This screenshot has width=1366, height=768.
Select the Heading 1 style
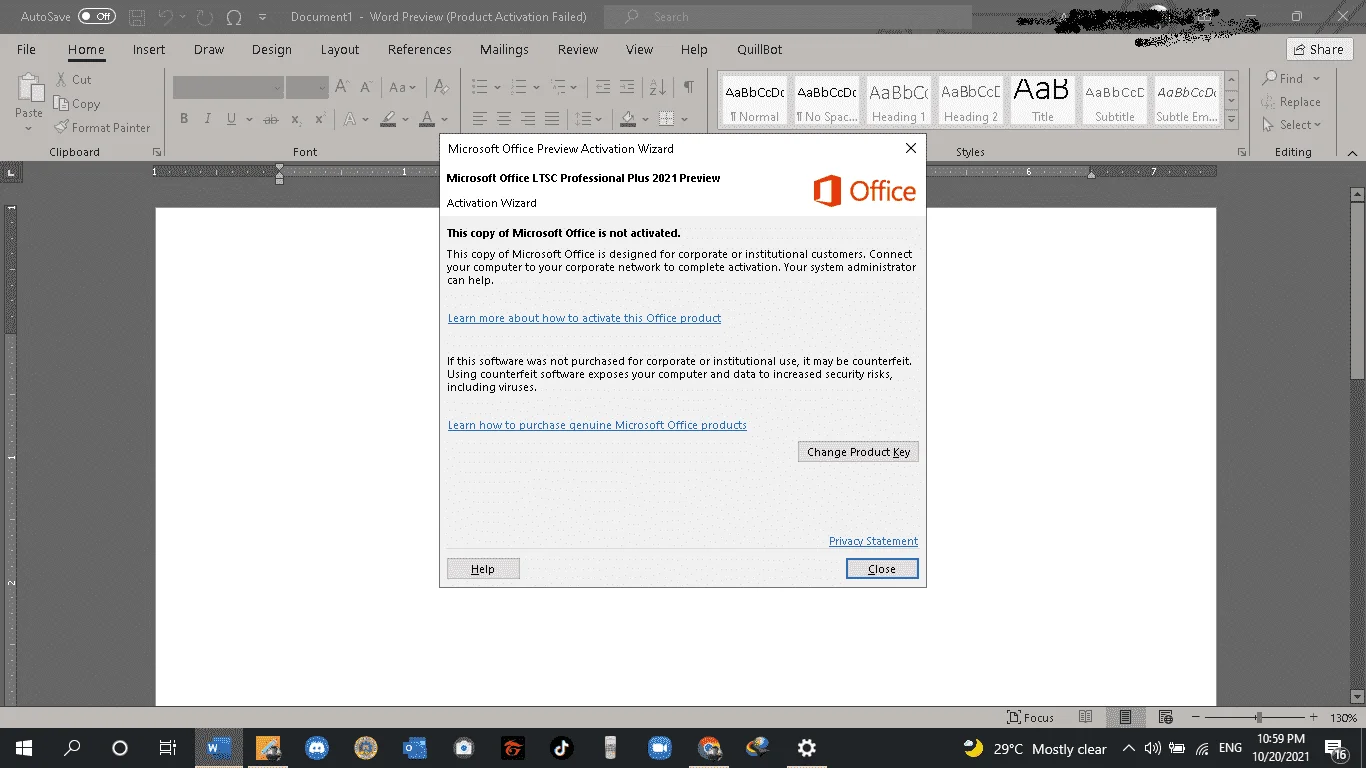tap(898, 100)
